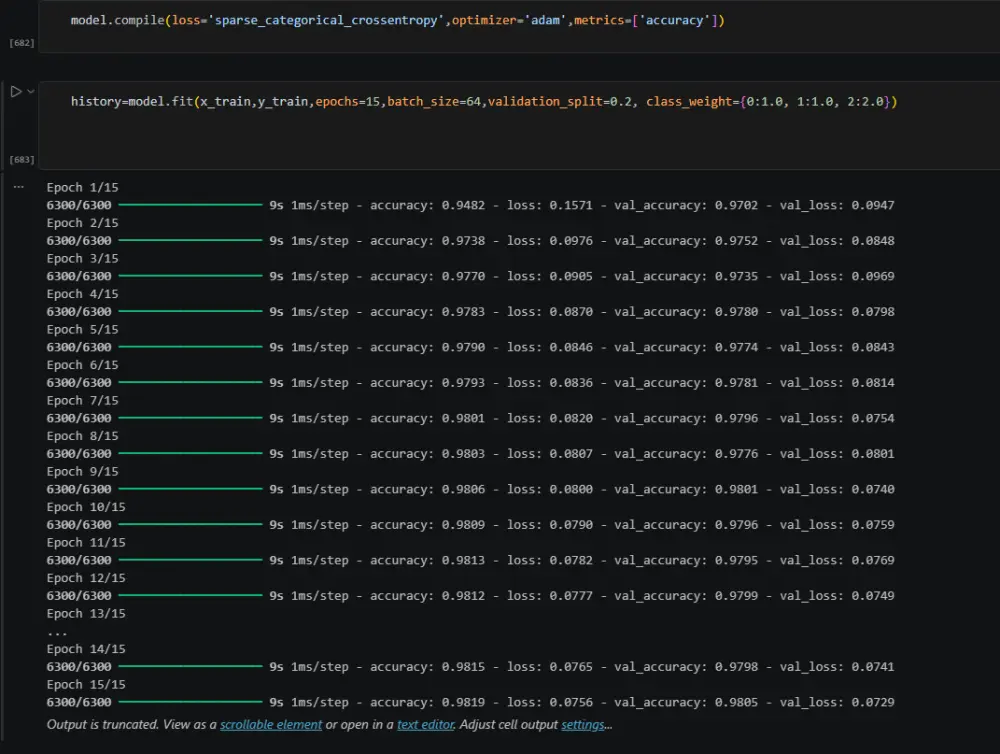Click the Epoch 15 progress bar
1000x754 pixels.
[190, 702]
